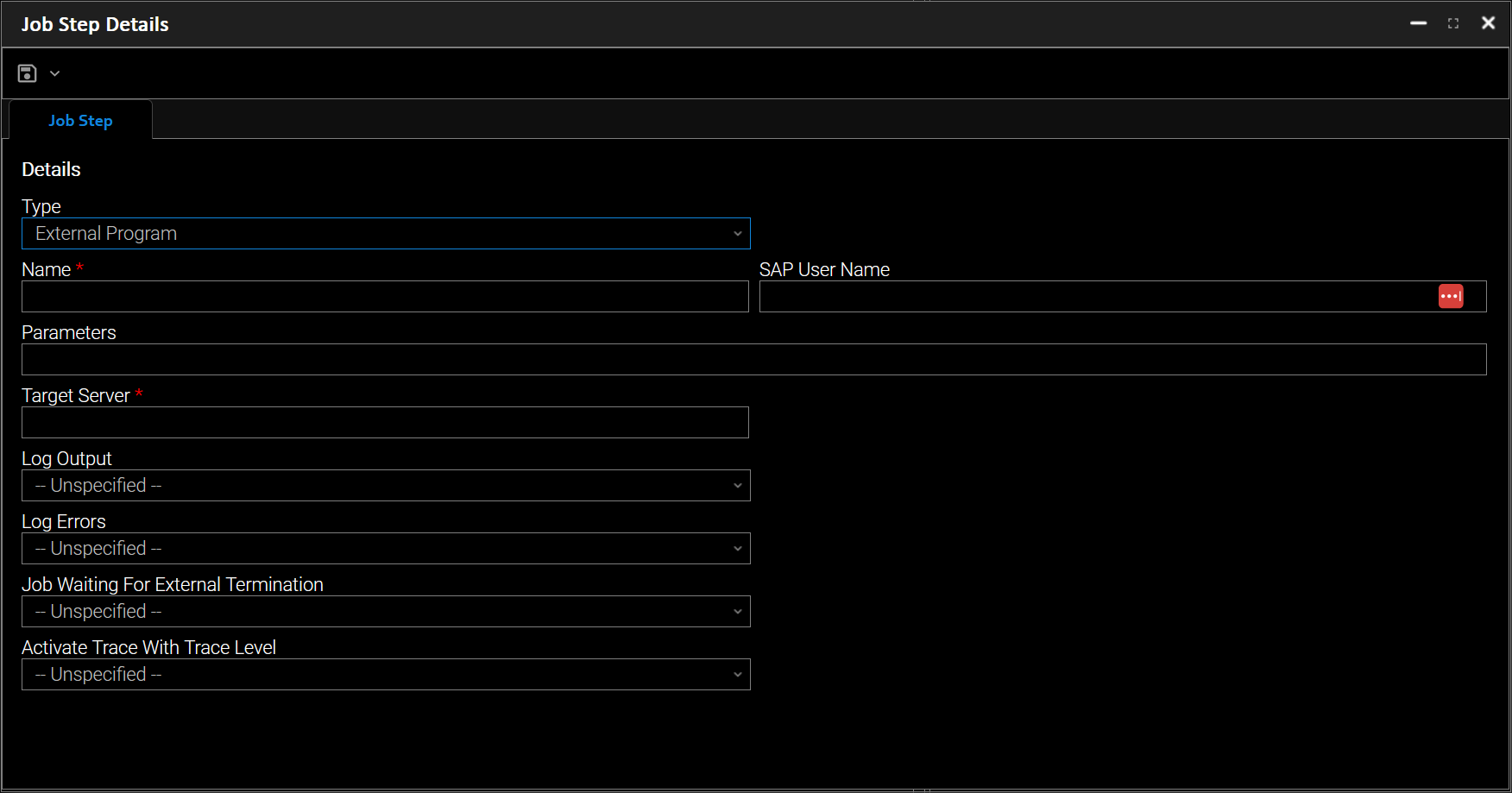Expand the save options arrow
Screen dimensions: 1512x793
(54, 73)
